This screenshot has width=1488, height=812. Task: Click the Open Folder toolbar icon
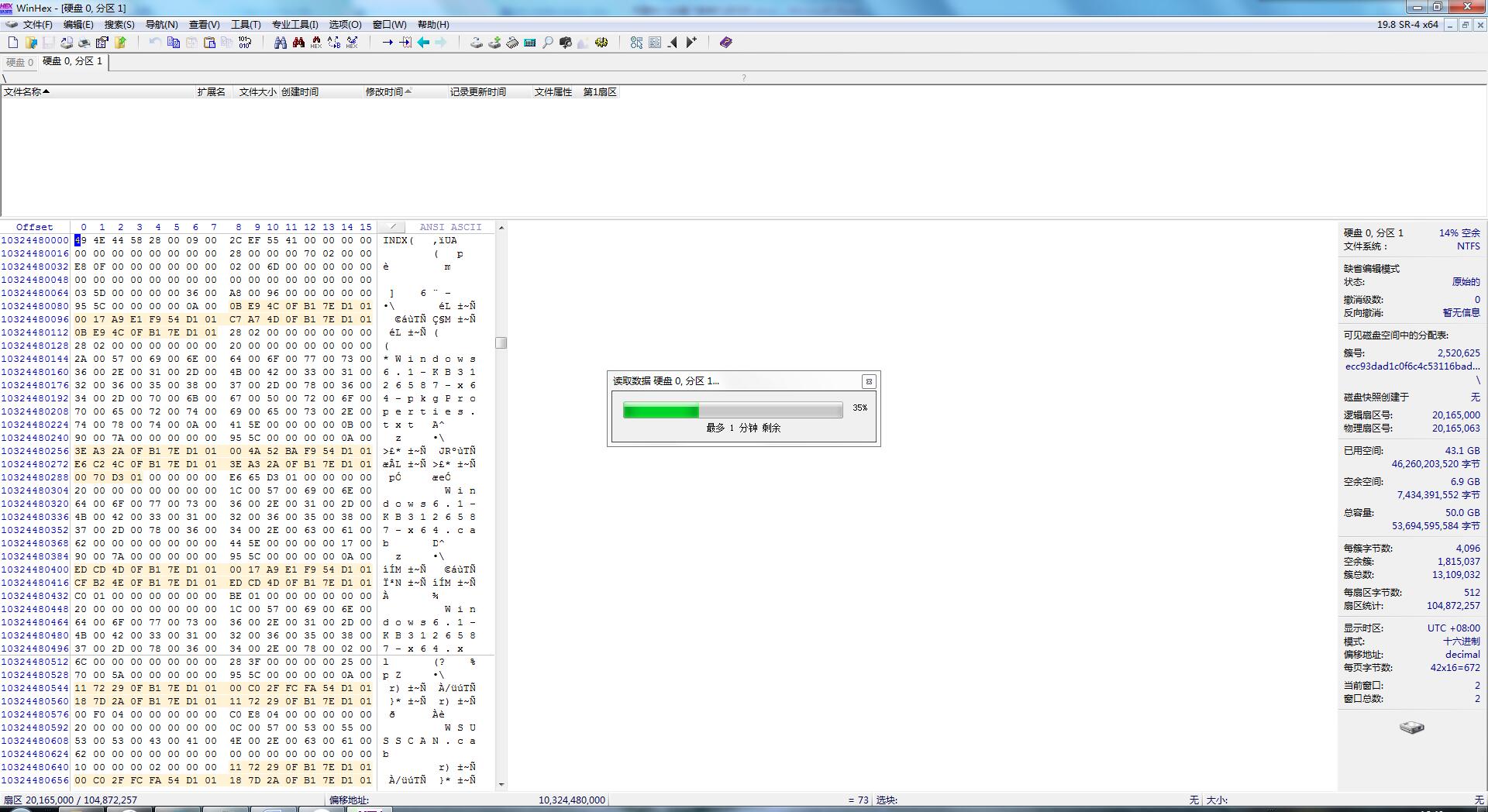120,43
